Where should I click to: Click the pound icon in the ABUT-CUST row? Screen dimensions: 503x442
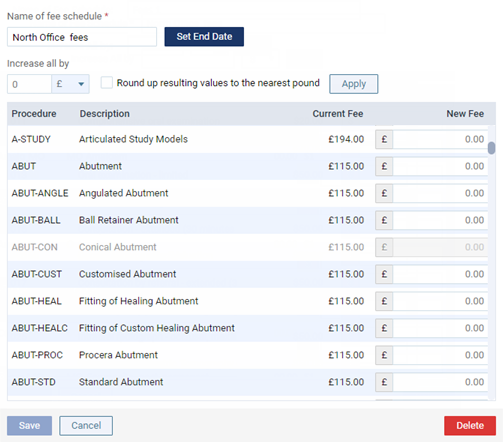[x=384, y=274]
